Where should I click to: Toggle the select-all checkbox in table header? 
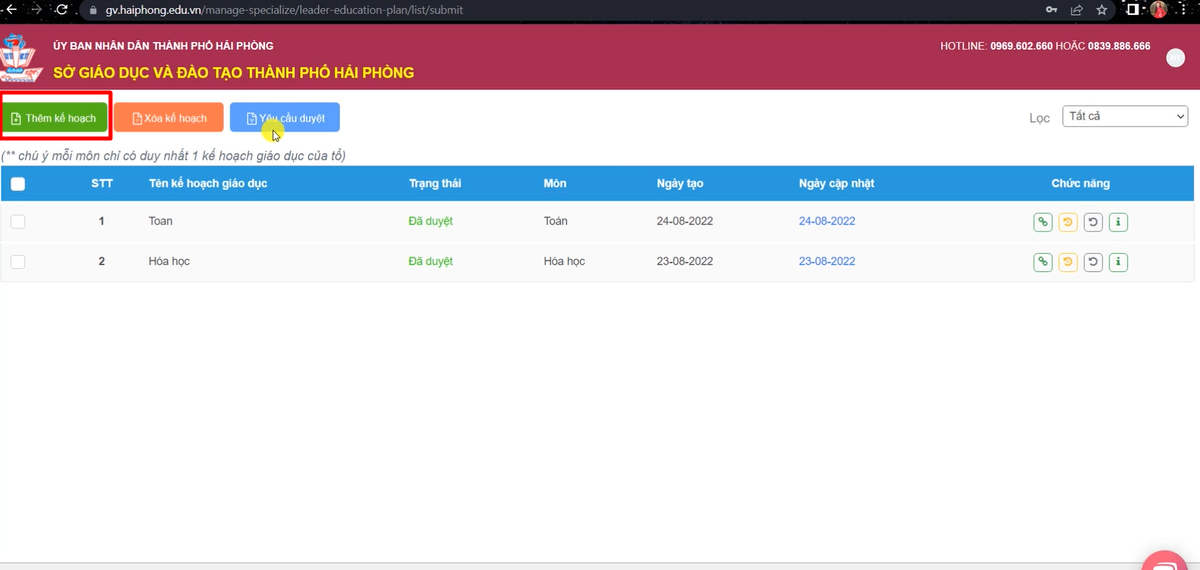18,184
